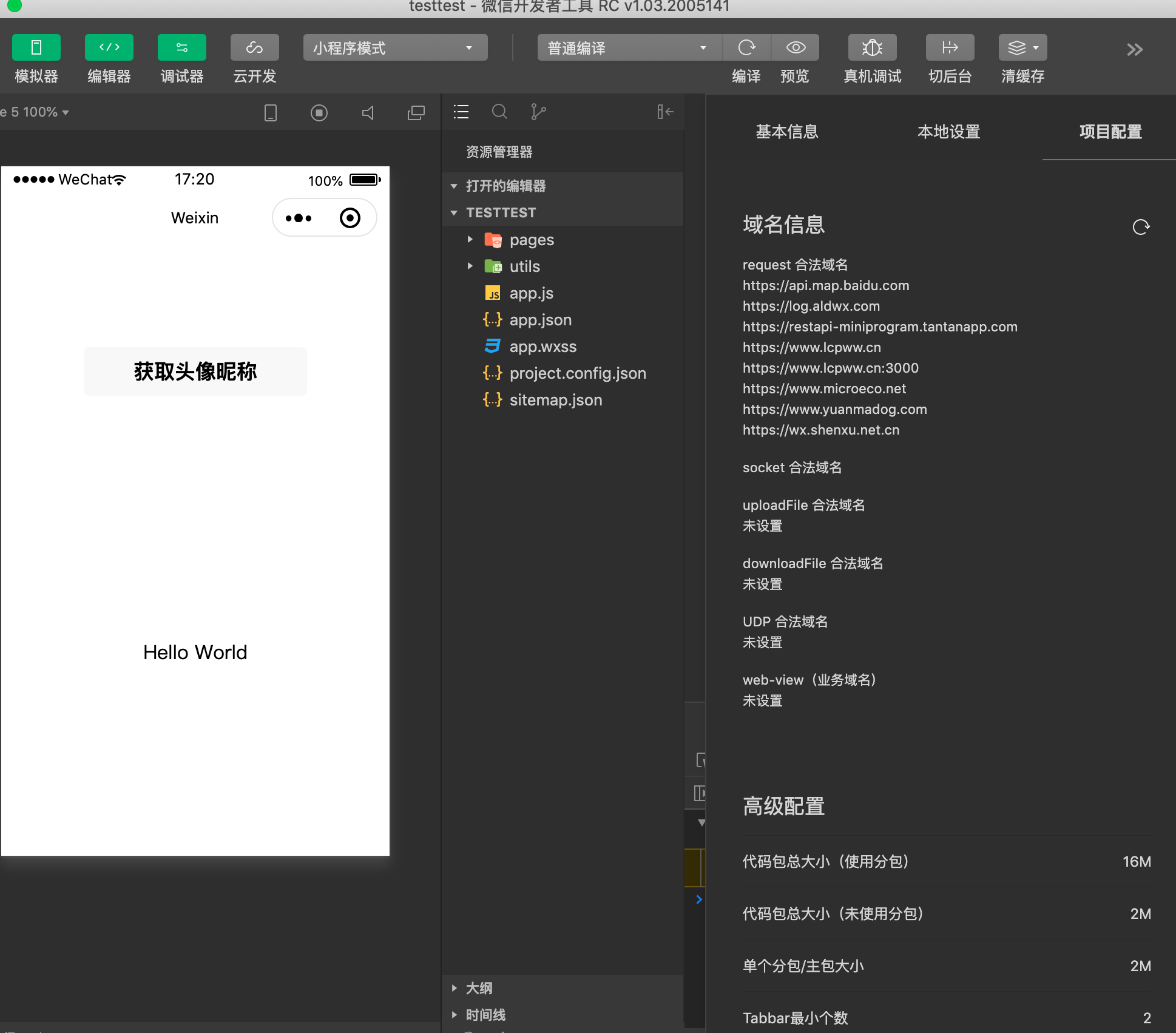1176x1033 pixels.
Task: Open search icon in file explorer
Action: click(x=499, y=112)
